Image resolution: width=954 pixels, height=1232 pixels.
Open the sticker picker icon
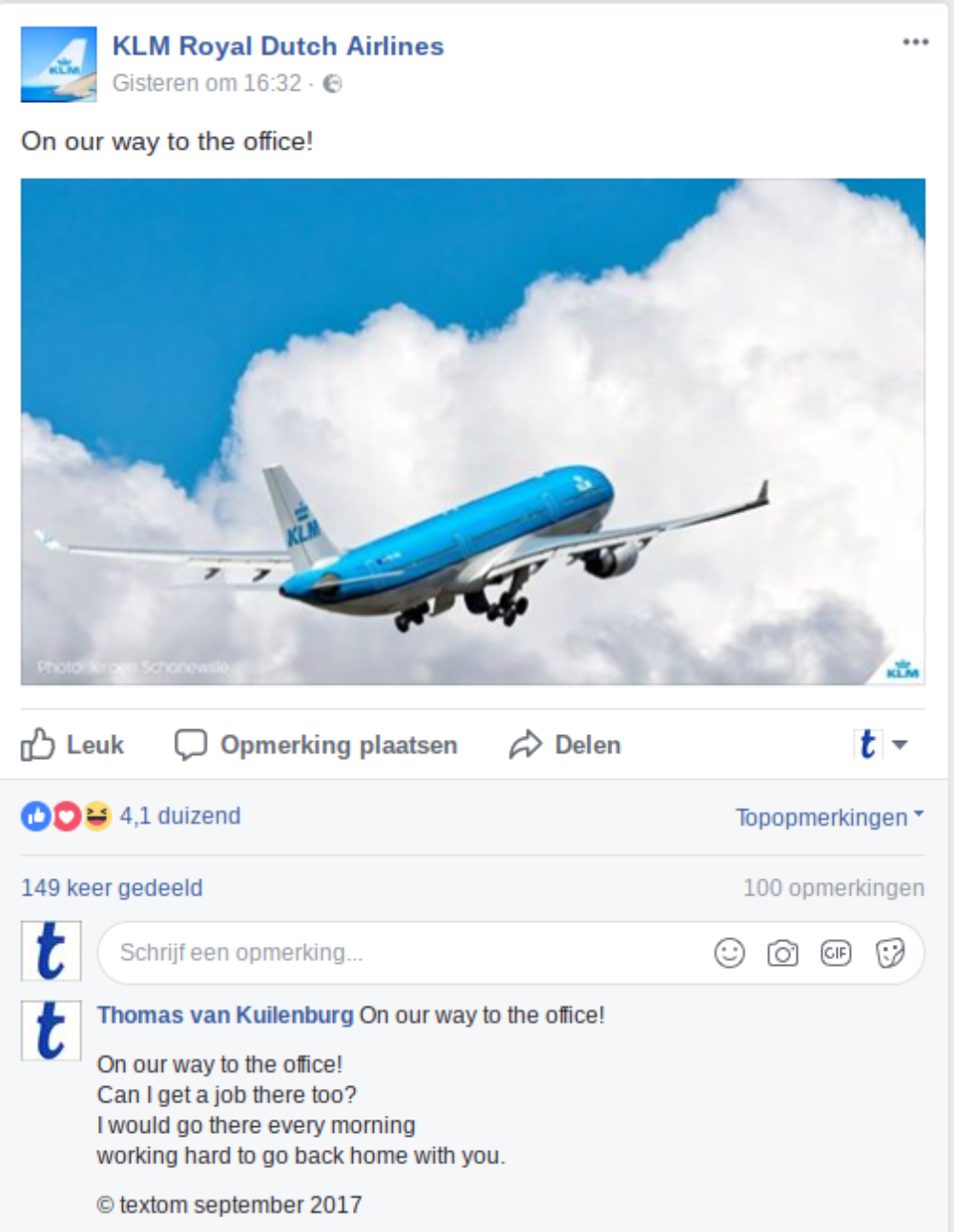click(889, 953)
